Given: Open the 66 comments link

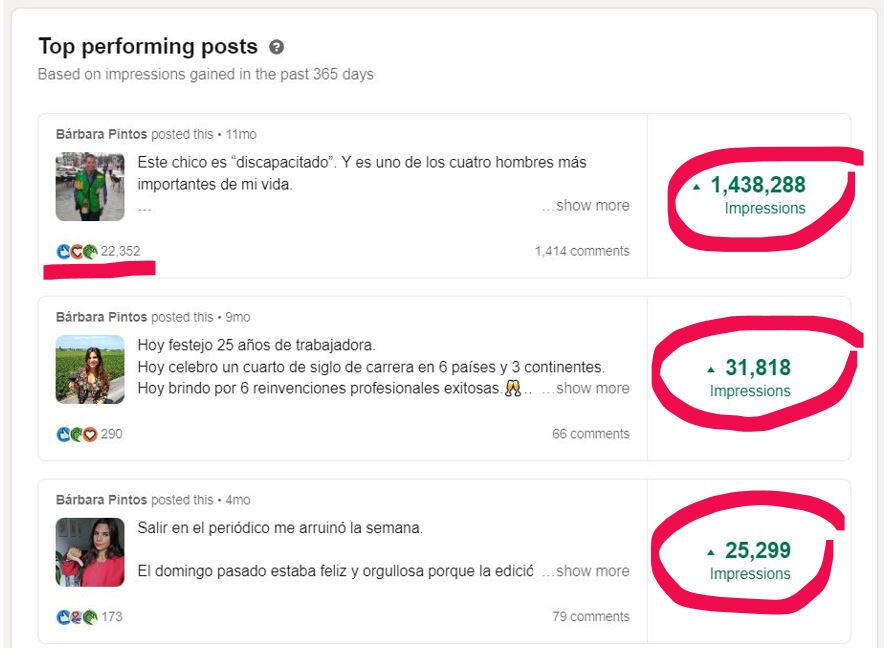Looking at the screenshot, I should pos(590,434).
